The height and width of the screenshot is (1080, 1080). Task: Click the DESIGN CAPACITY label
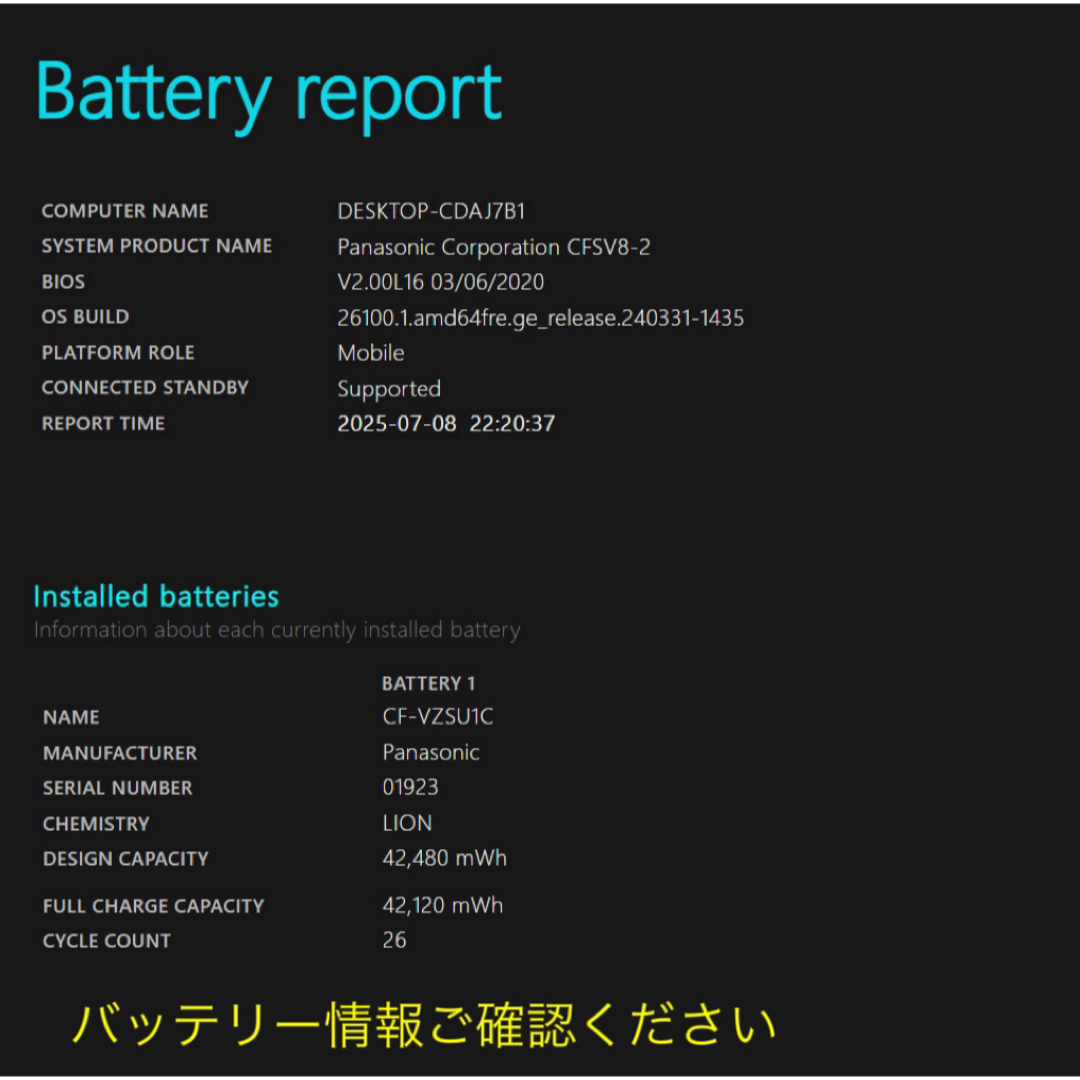[x=125, y=859]
